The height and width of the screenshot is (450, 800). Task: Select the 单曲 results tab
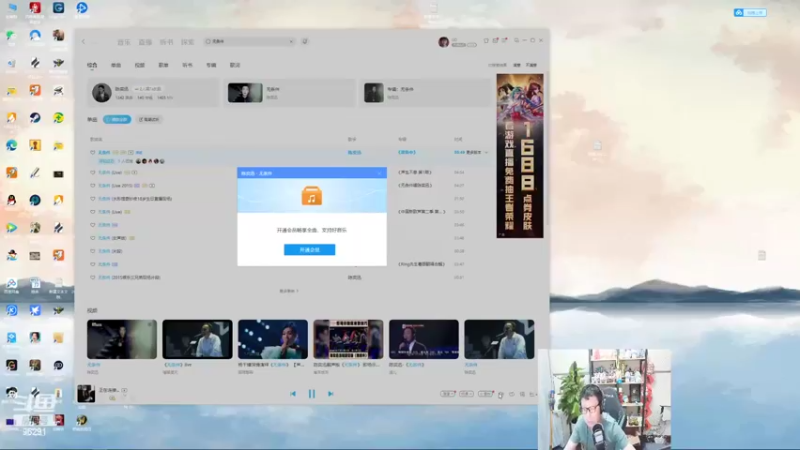pyautogui.click(x=116, y=65)
